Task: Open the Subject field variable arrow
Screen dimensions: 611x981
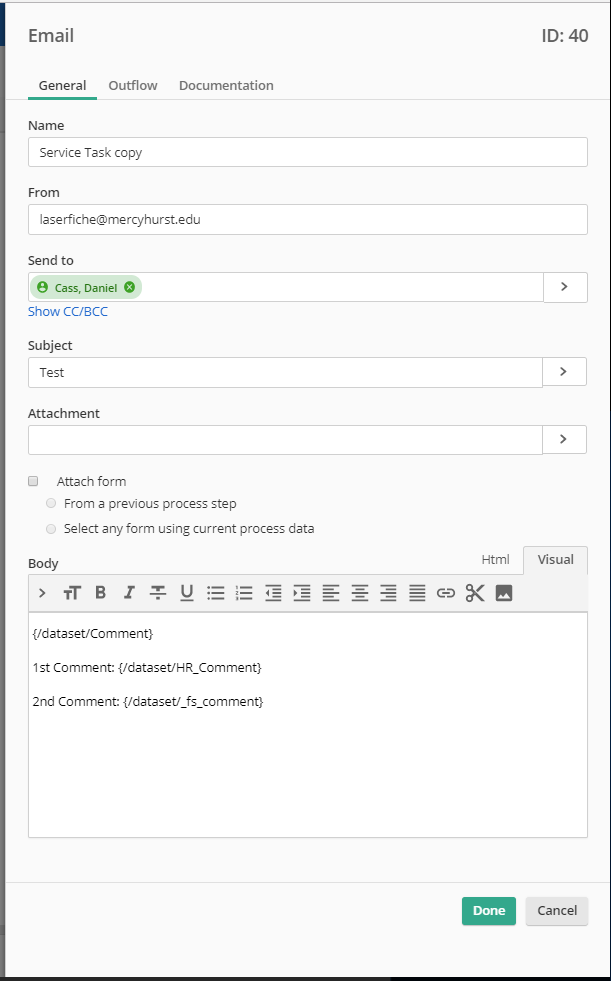Action: (564, 372)
